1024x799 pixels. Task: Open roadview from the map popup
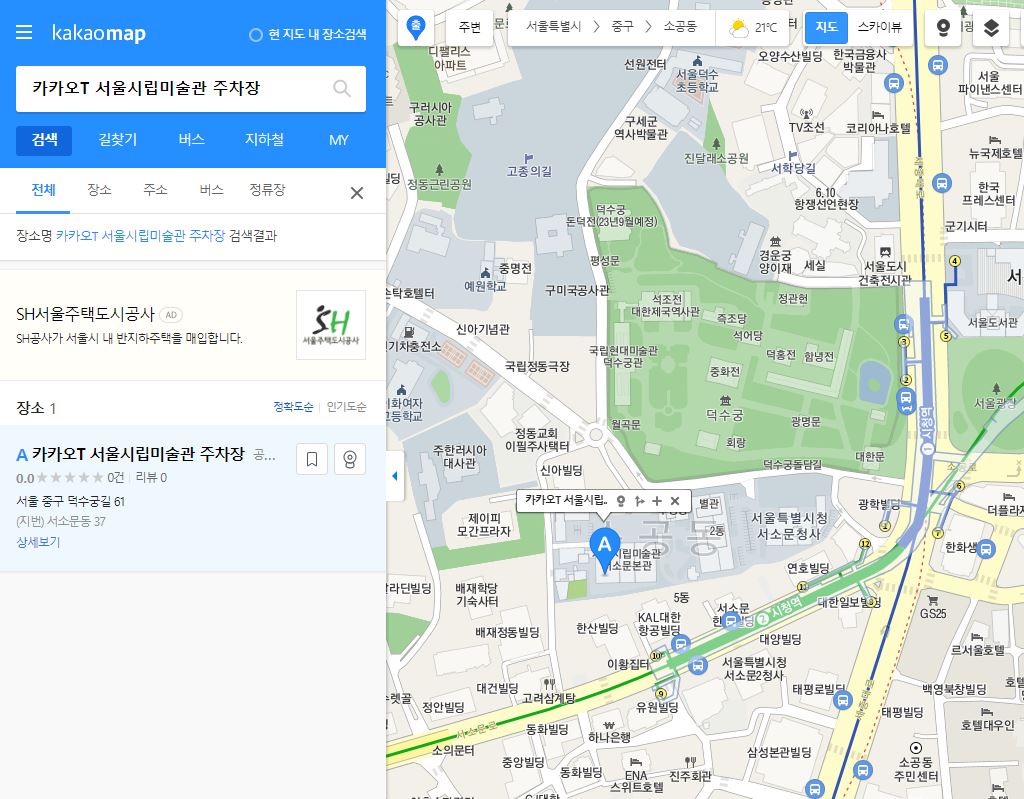click(621, 501)
